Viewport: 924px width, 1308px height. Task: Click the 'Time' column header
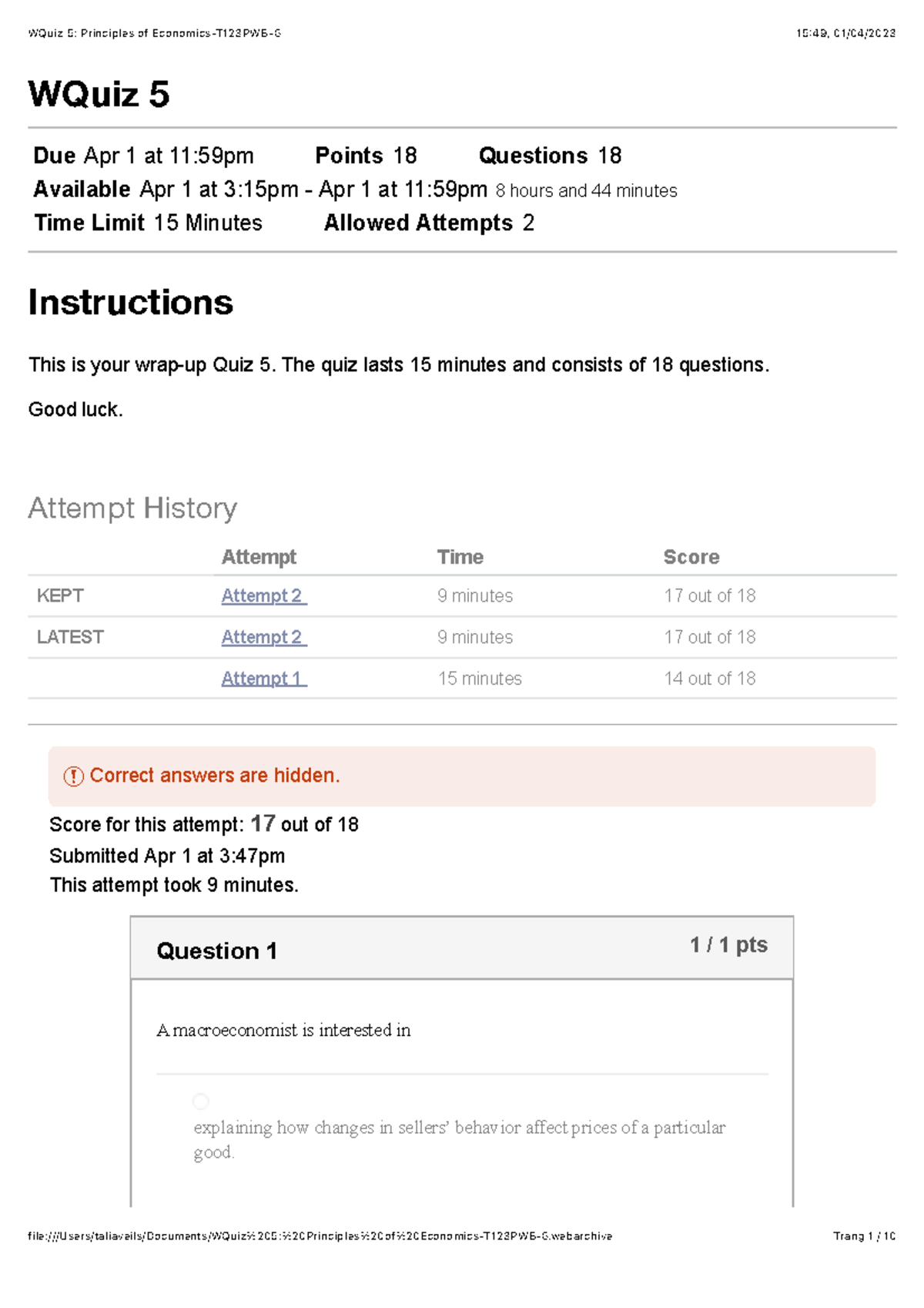point(460,557)
